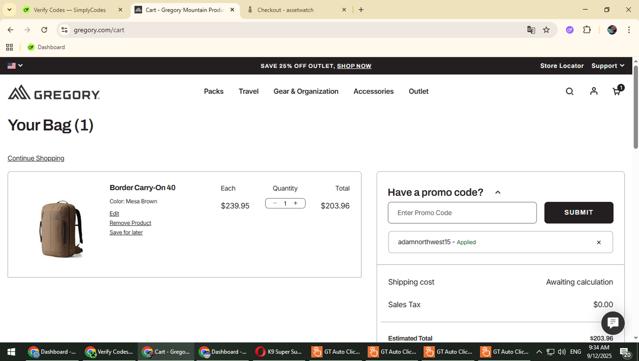
Task: Expand the Support dropdown
Action: coord(608,66)
